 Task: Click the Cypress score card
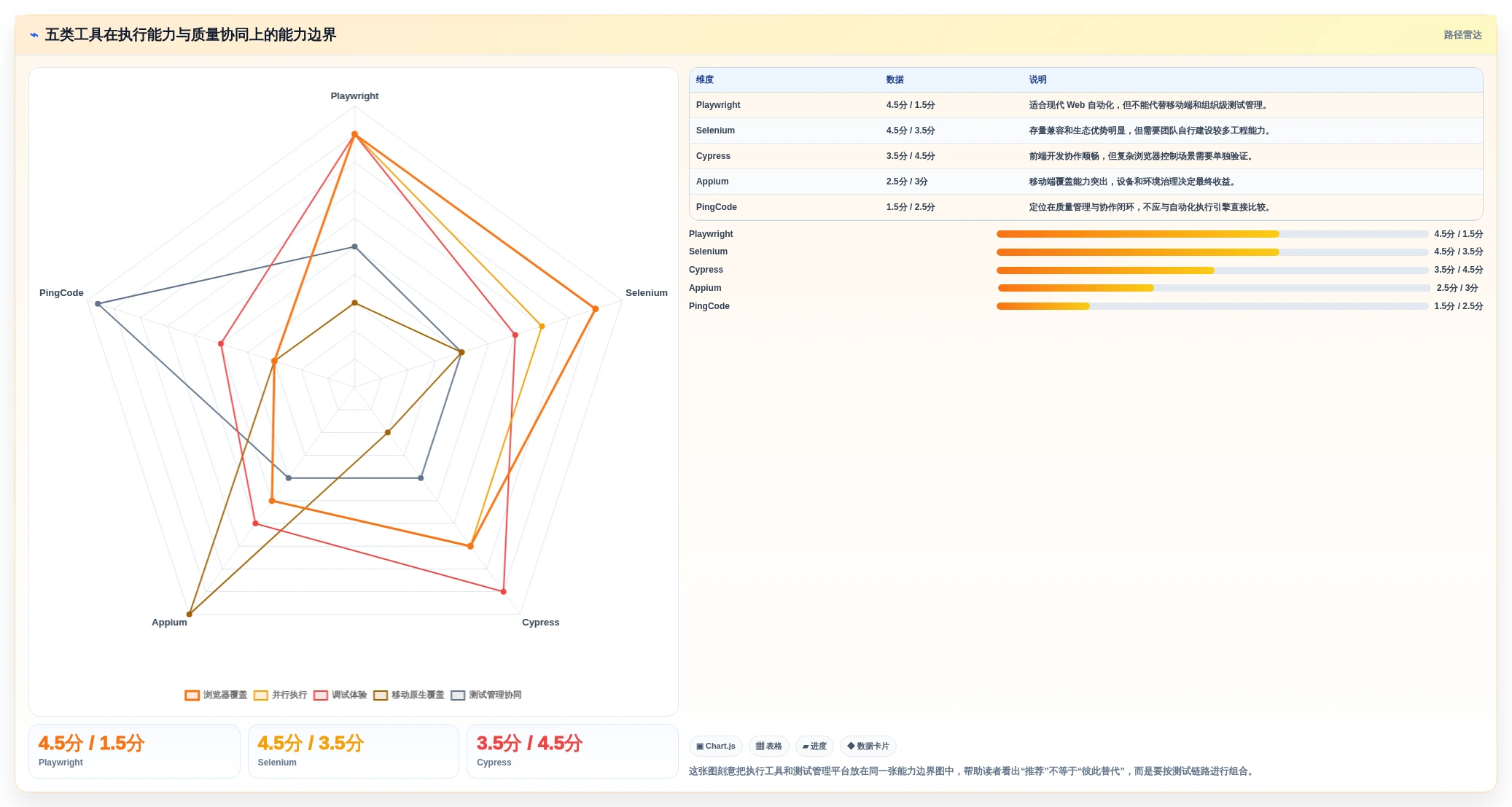click(x=572, y=751)
